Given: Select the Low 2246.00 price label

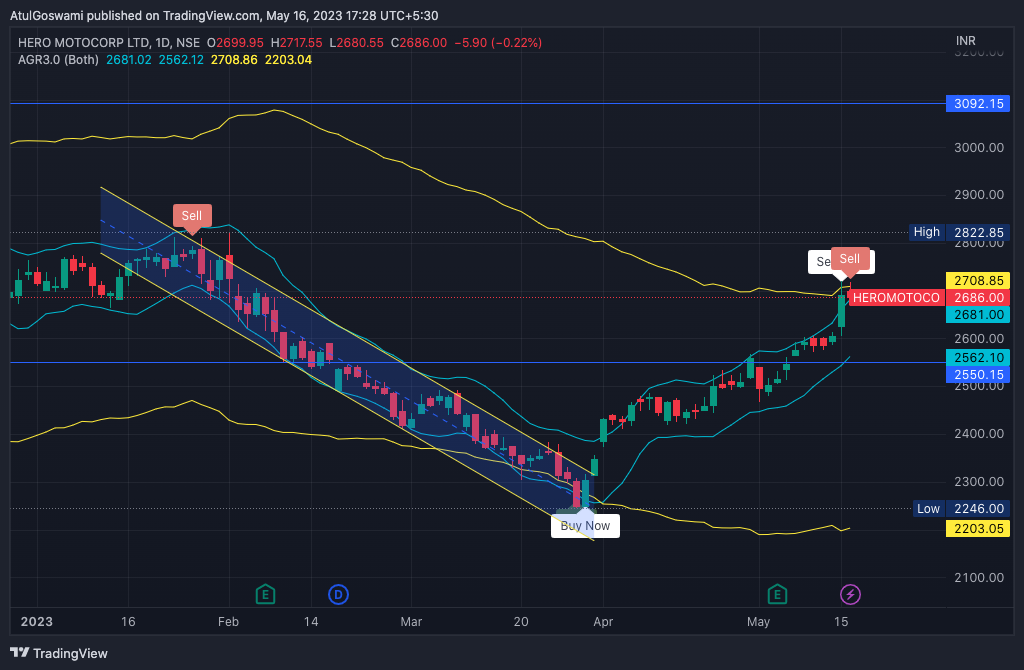Looking at the screenshot, I should click(x=961, y=509).
